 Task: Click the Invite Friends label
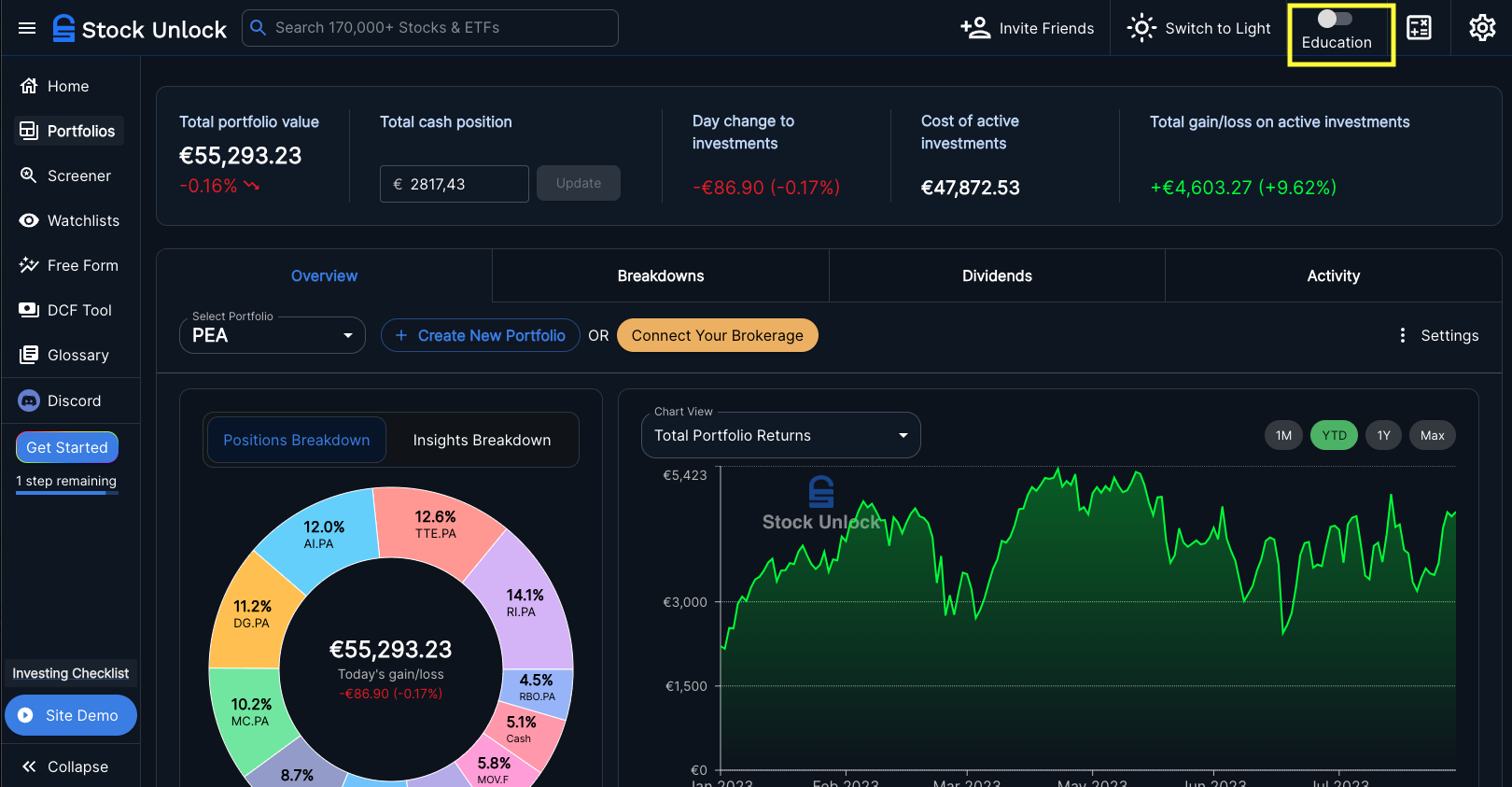[x=1046, y=28]
